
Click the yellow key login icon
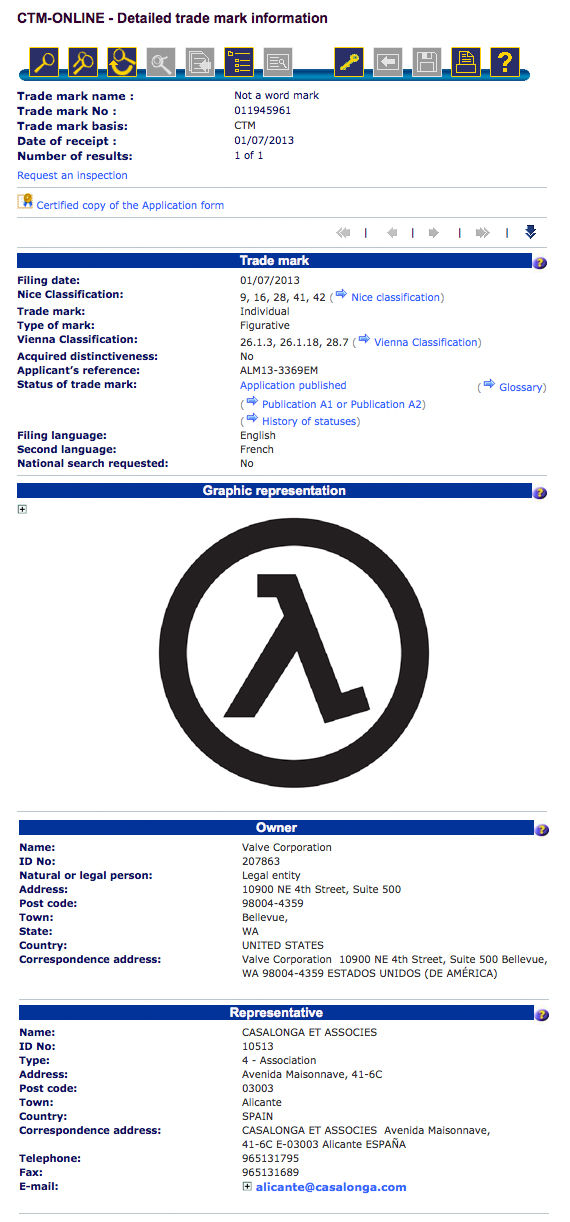tap(349, 63)
